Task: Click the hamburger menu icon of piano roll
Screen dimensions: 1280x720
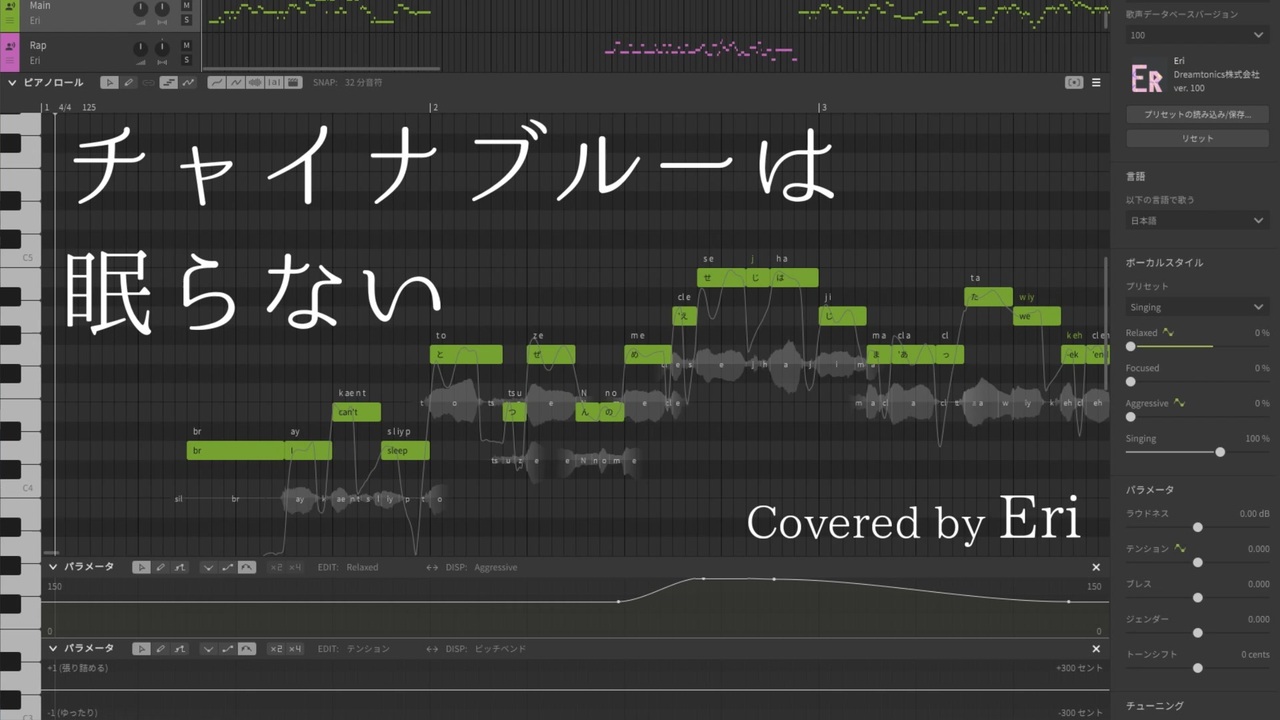Action: pos(1096,83)
